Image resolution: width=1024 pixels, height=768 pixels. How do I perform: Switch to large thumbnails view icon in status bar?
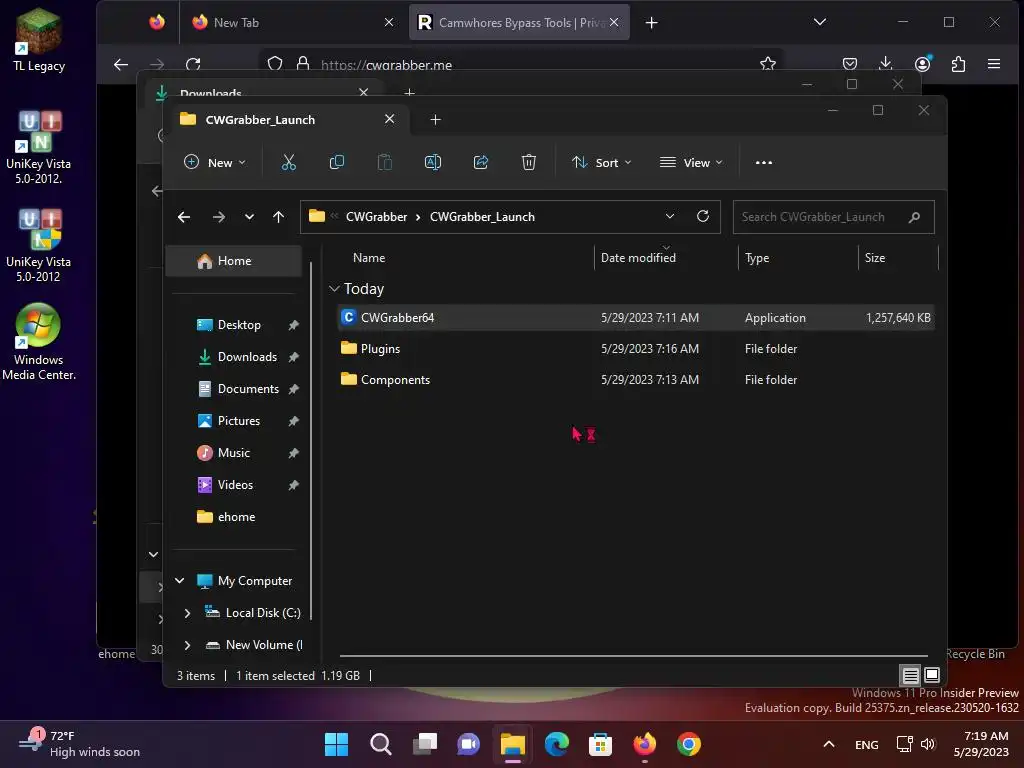tap(932, 675)
